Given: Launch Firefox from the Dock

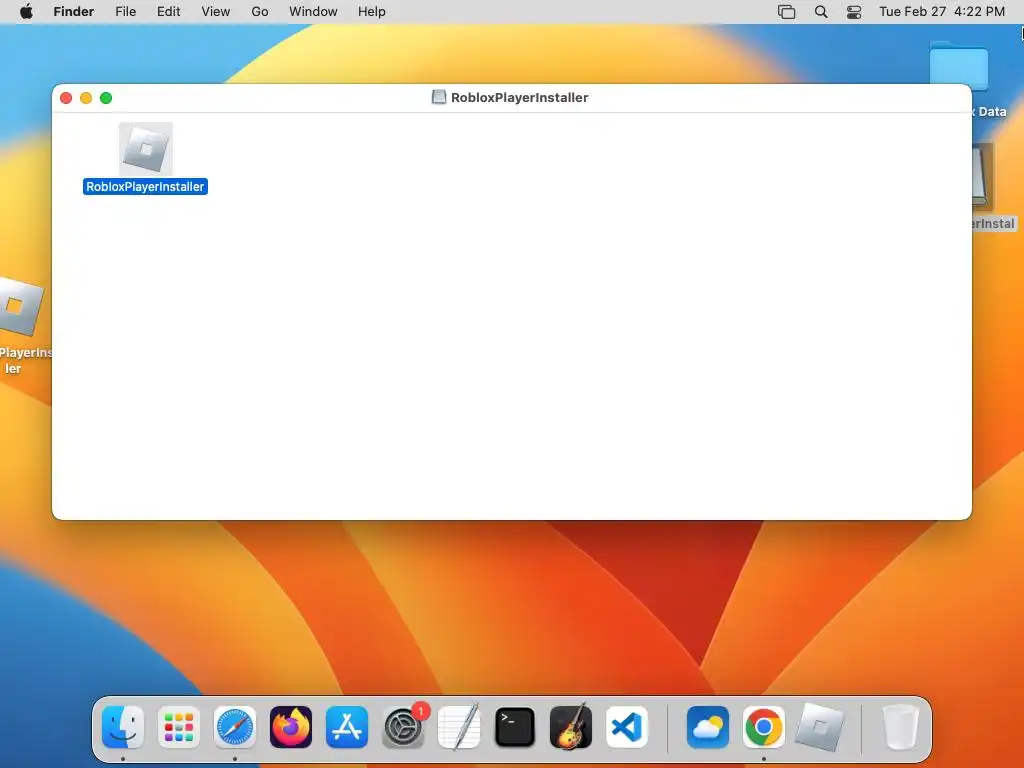Looking at the screenshot, I should 291,727.
